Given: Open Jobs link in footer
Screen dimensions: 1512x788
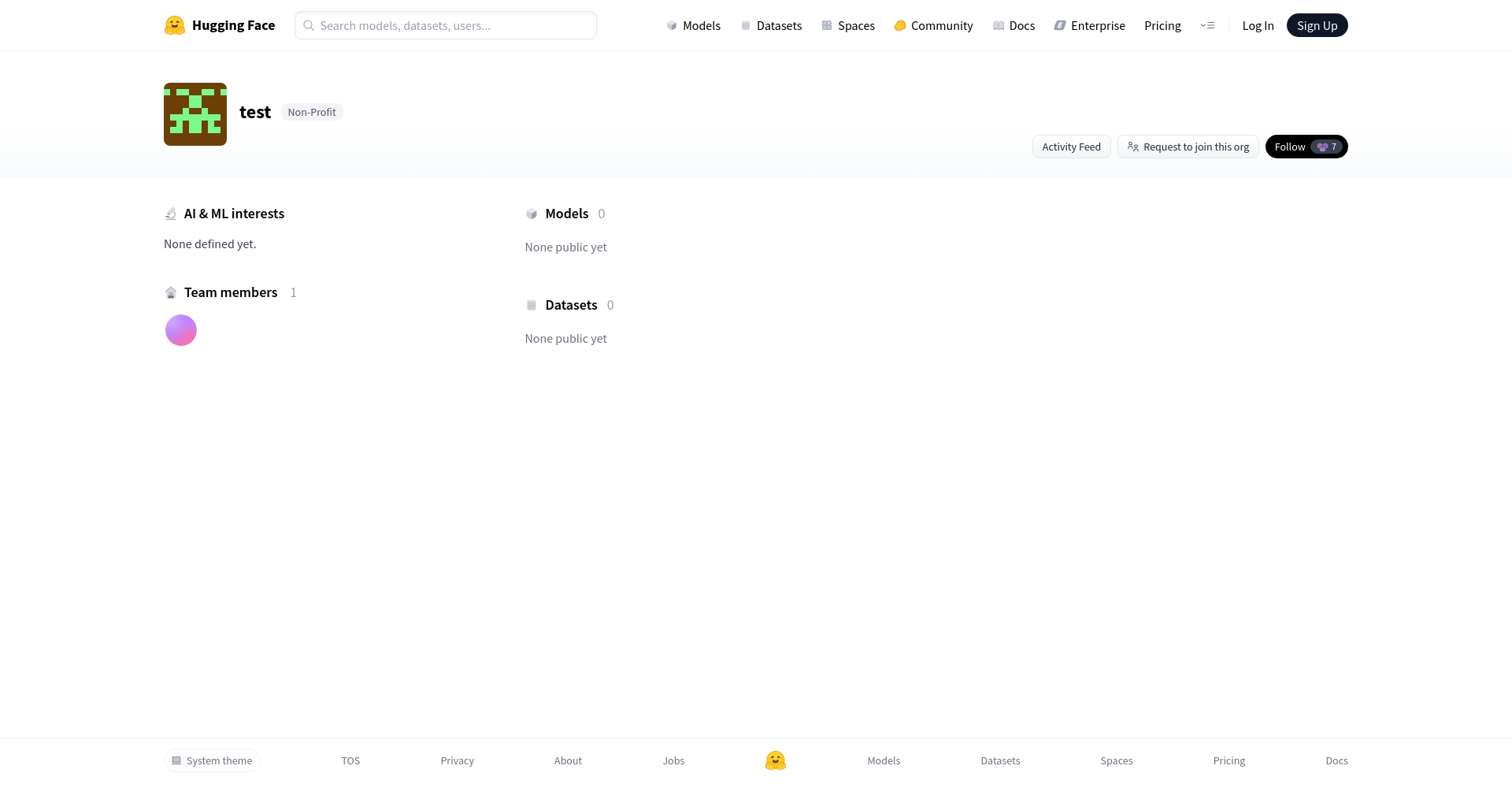Looking at the screenshot, I should [673, 760].
